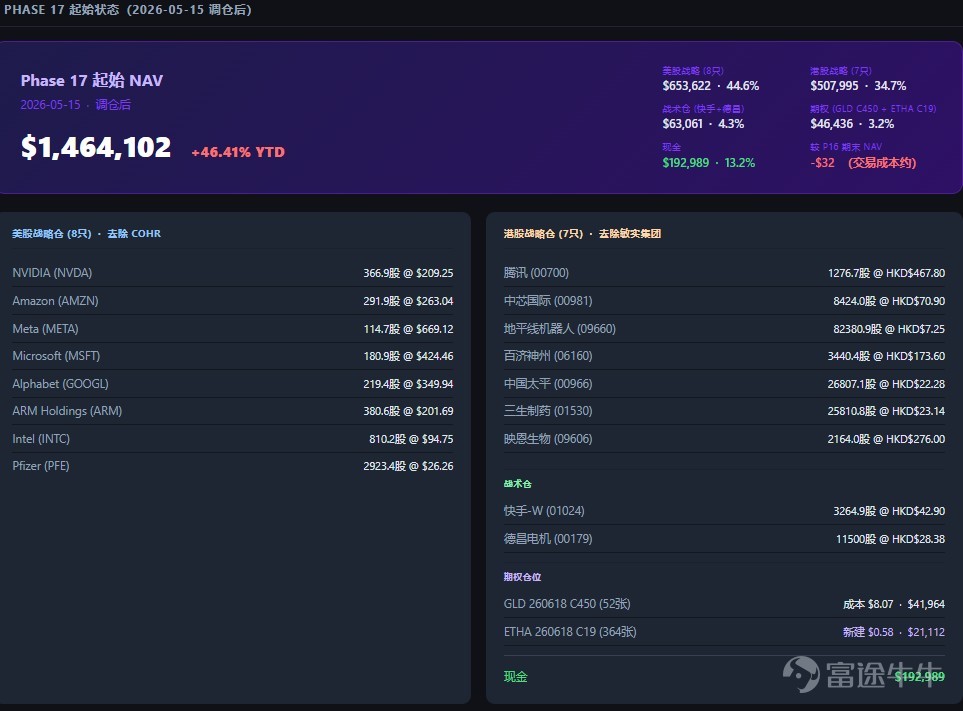Click 26807.1股 @ HKD$22.28 value
The height and width of the screenshot is (711, 963).
coord(886,384)
